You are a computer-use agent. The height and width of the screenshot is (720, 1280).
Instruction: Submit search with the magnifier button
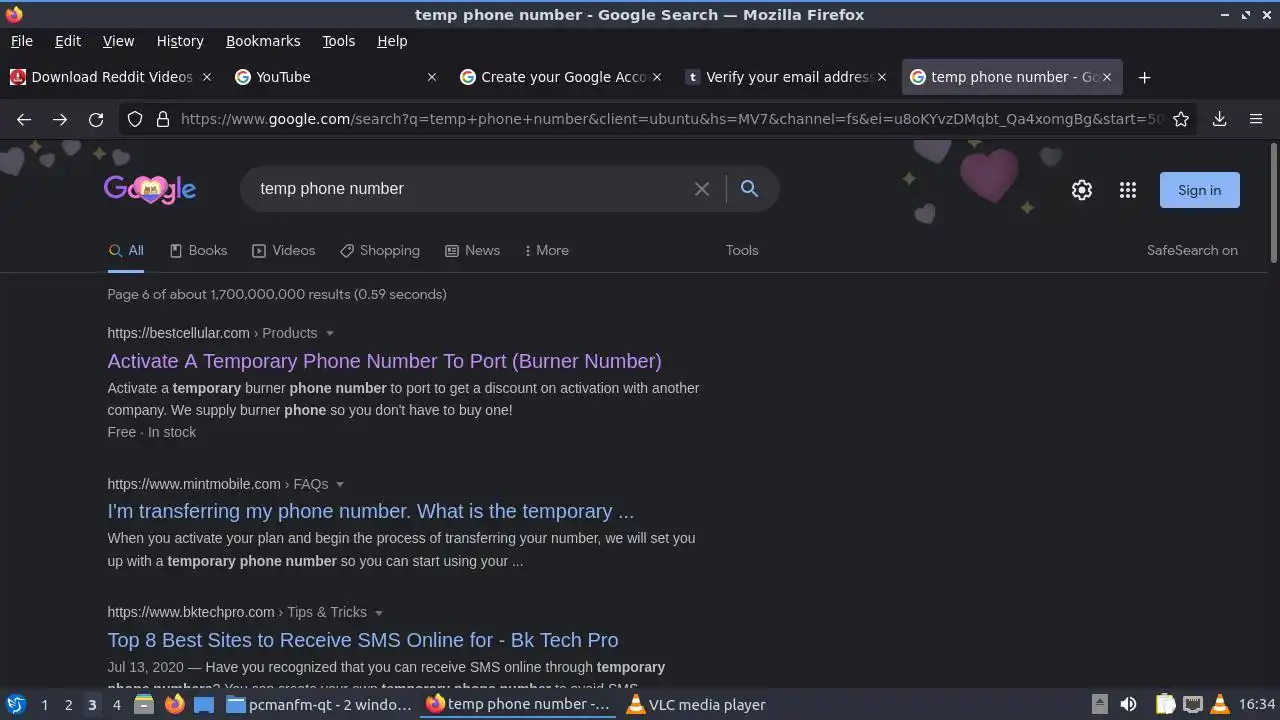click(x=749, y=188)
